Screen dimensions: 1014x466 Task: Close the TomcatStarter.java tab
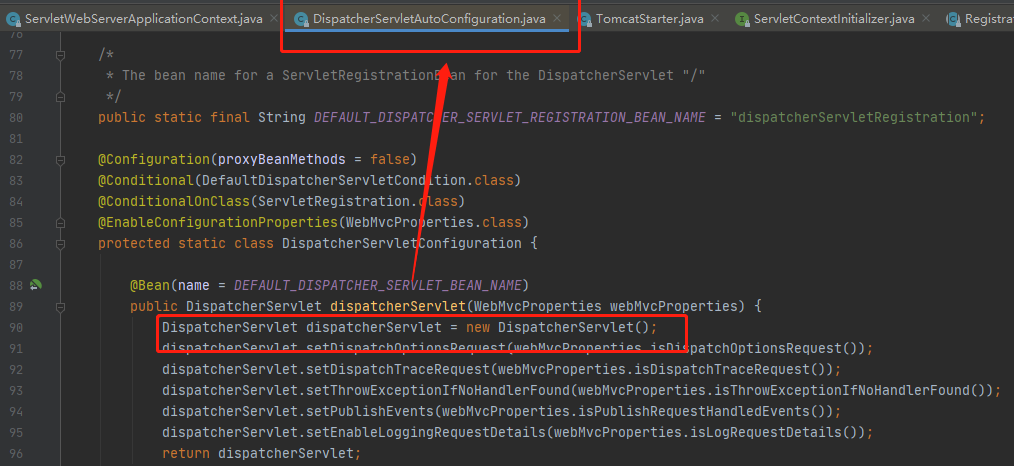tap(715, 19)
